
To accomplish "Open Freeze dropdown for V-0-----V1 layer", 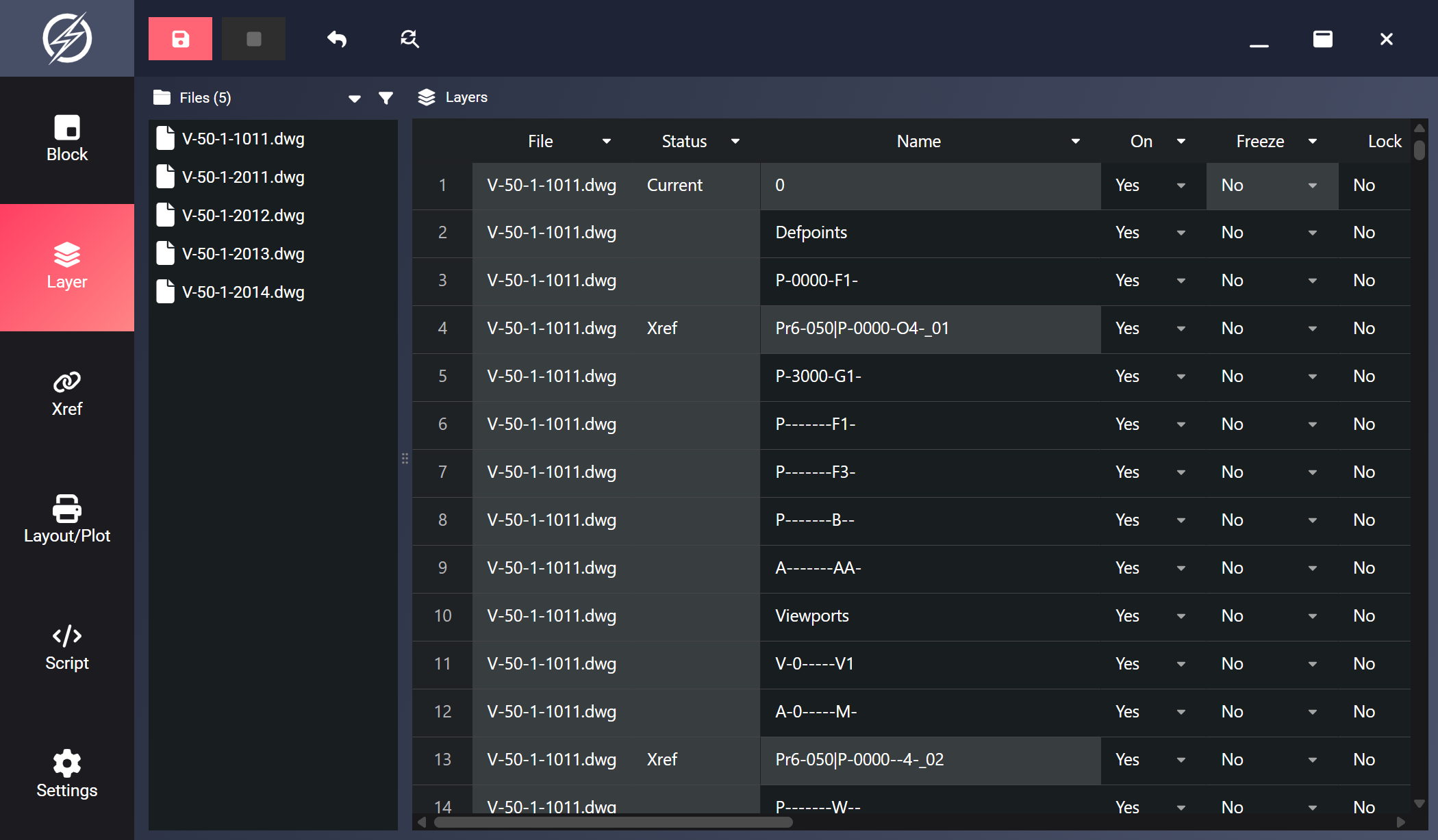I will point(1313,665).
